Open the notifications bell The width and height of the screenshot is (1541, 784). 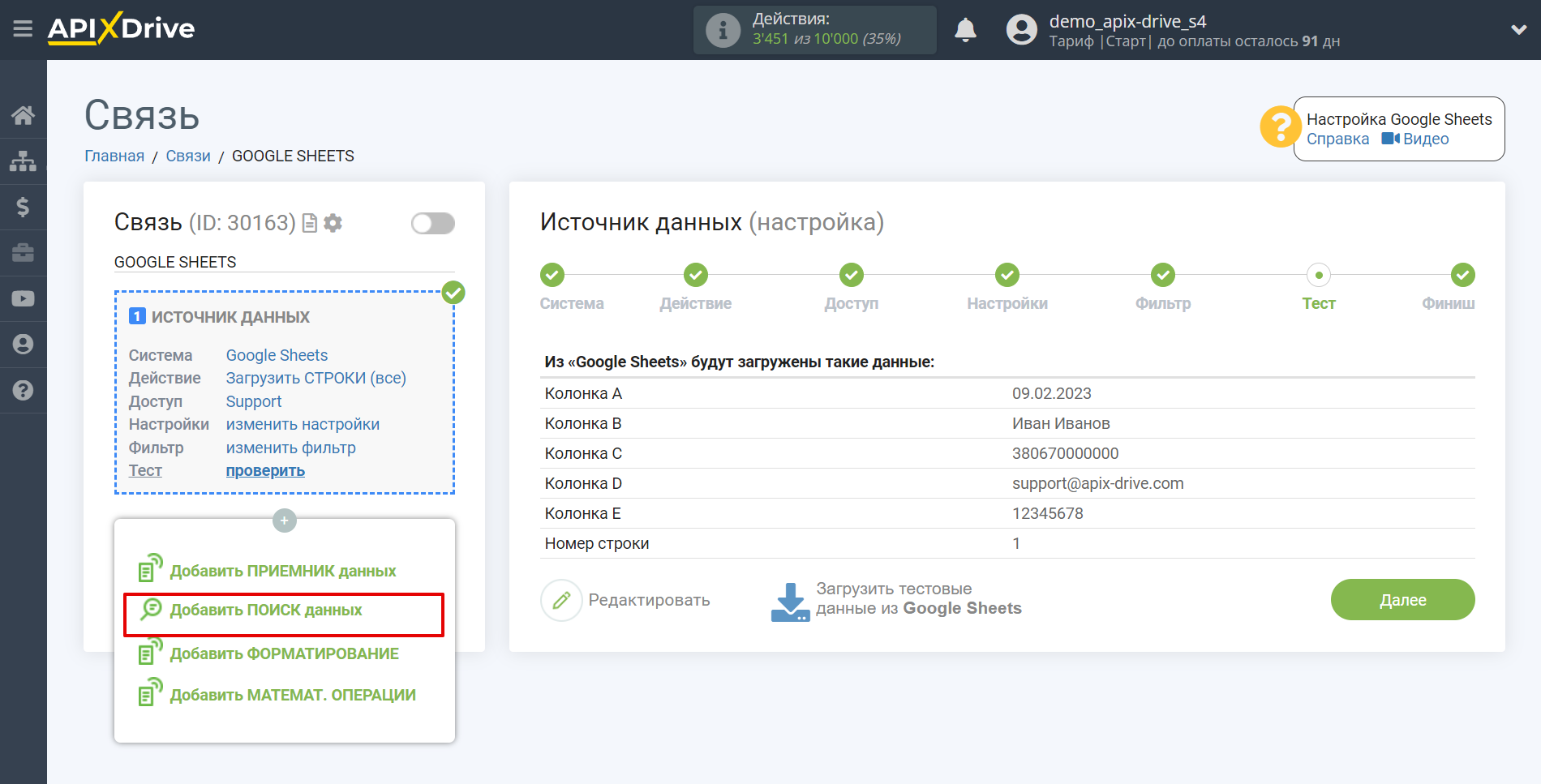965,30
